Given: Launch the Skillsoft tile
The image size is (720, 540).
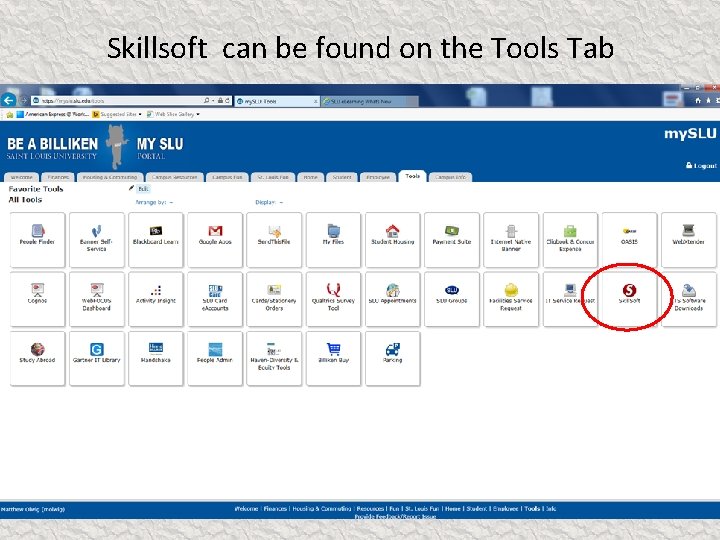Looking at the screenshot, I should coord(630,299).
